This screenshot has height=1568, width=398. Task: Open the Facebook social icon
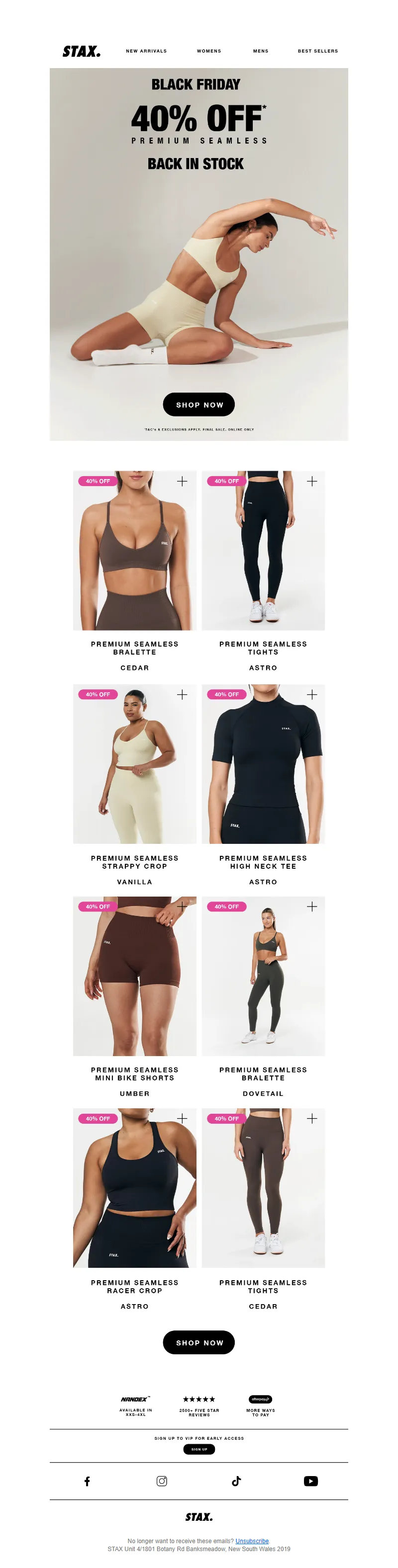pyautogui.click(x=87, y=1481)
